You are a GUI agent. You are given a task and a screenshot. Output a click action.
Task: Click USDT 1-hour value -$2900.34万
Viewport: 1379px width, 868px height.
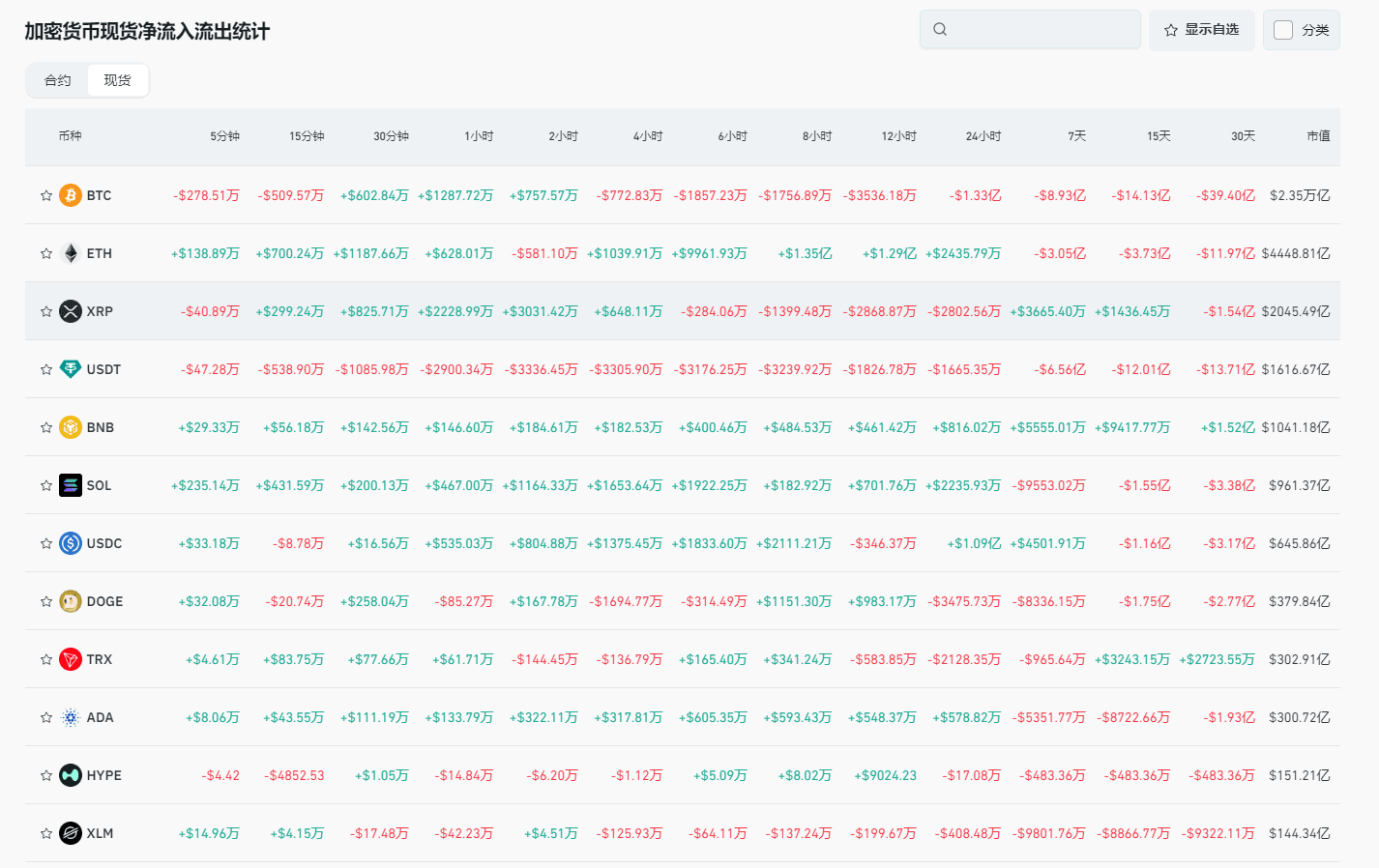coord(456,369)
